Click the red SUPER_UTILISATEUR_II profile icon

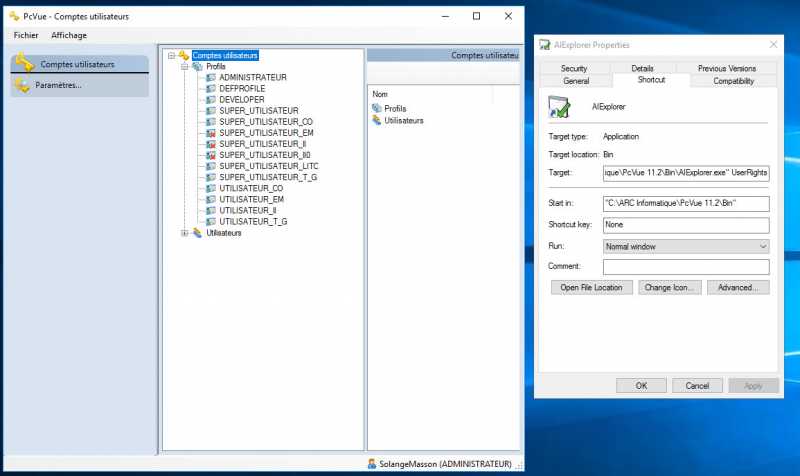[211, 144]
